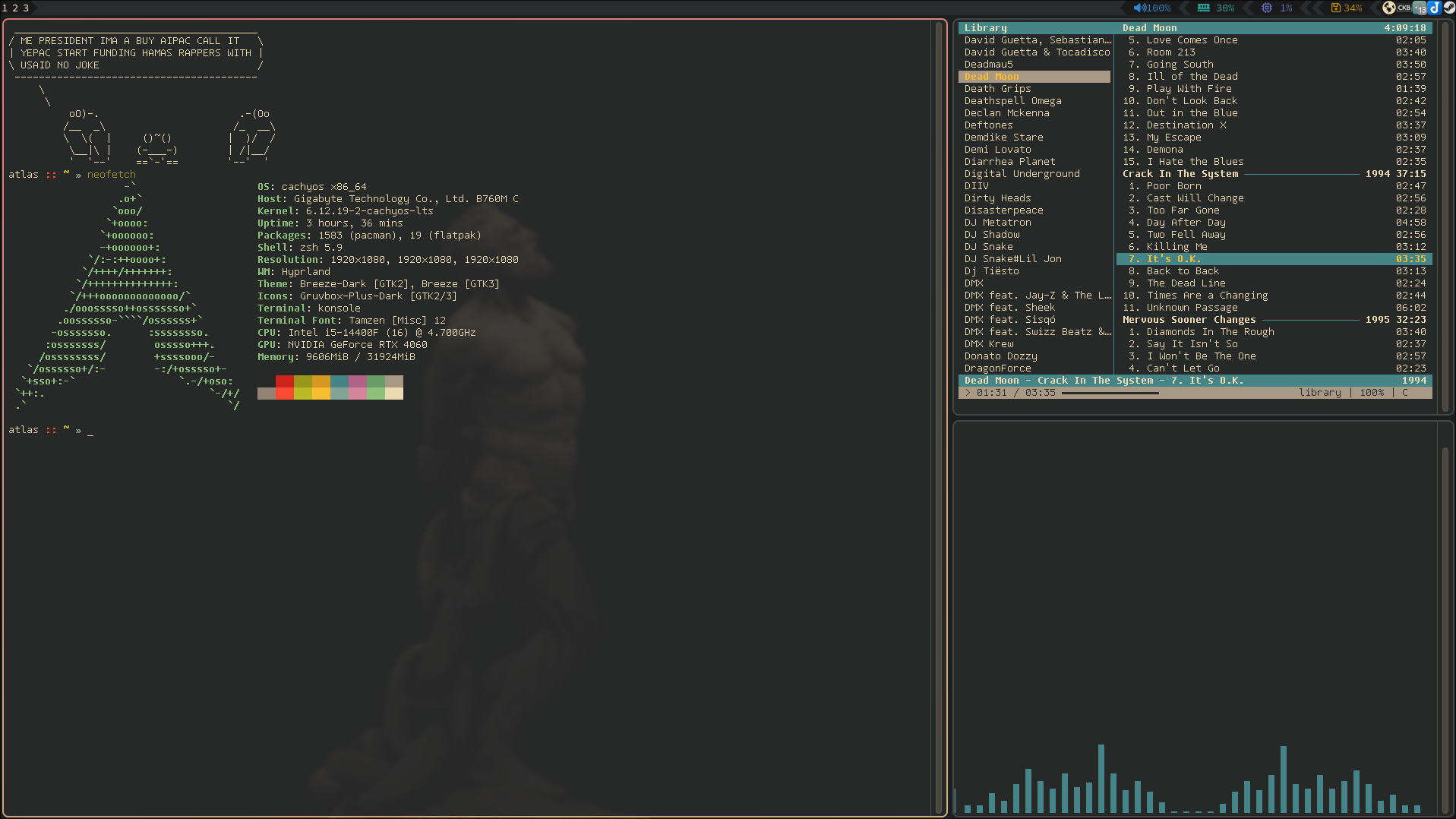The height and width of the screenshot is (819, 1456).
Task: Select Dj Tiësto artist
Action: [x=1034, y=271]
